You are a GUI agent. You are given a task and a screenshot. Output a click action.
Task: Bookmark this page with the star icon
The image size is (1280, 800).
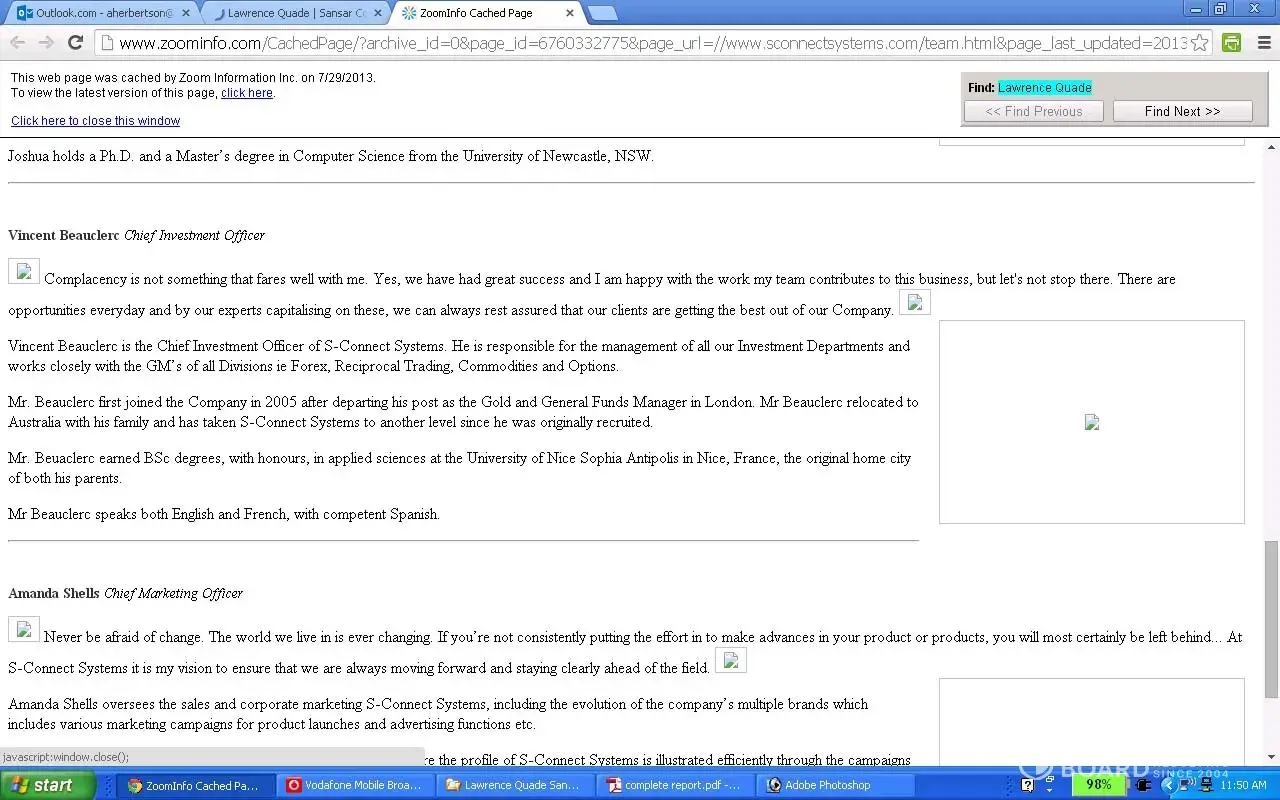coord(1199,43)
